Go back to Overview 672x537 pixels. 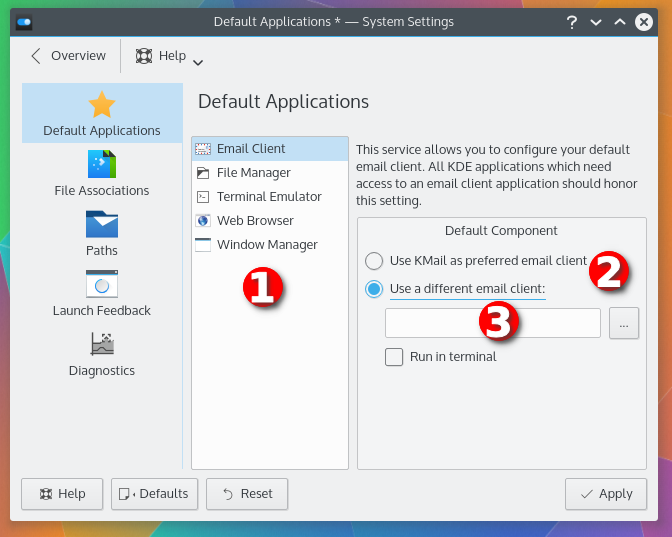pos(68,56)
